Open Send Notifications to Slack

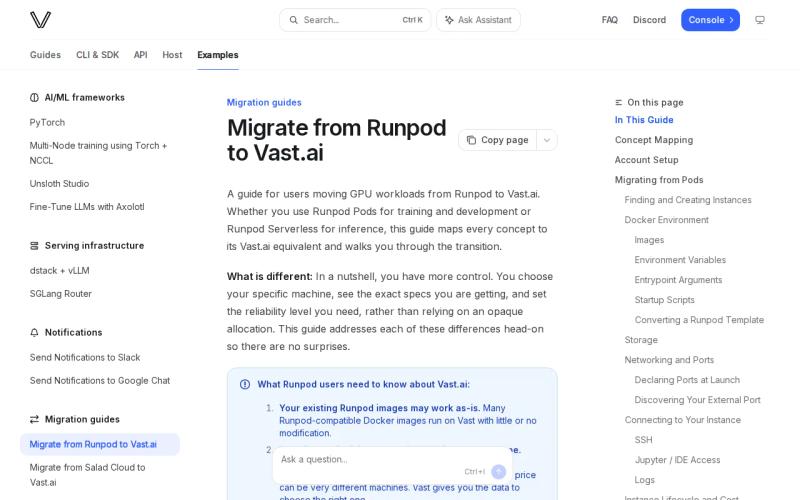pyautogui.click(x=85, y=358)
